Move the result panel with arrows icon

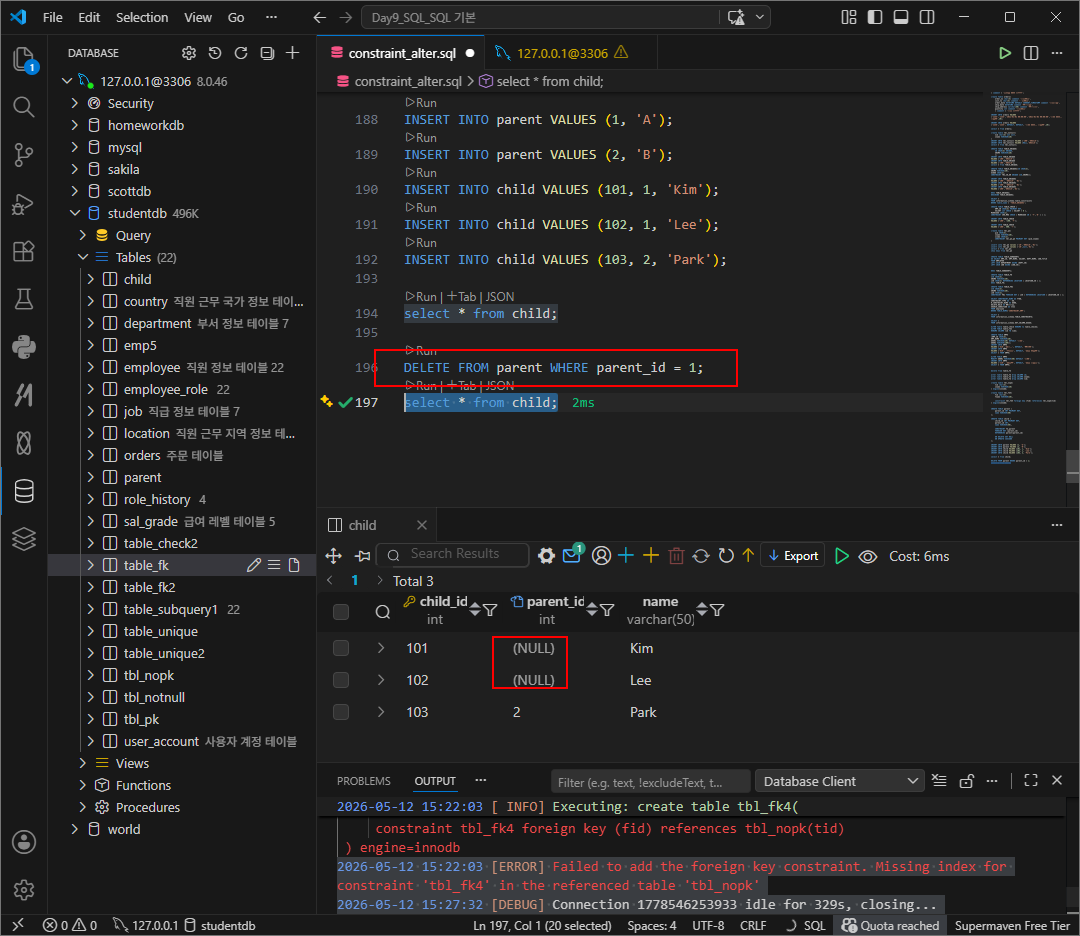[333, 556]
